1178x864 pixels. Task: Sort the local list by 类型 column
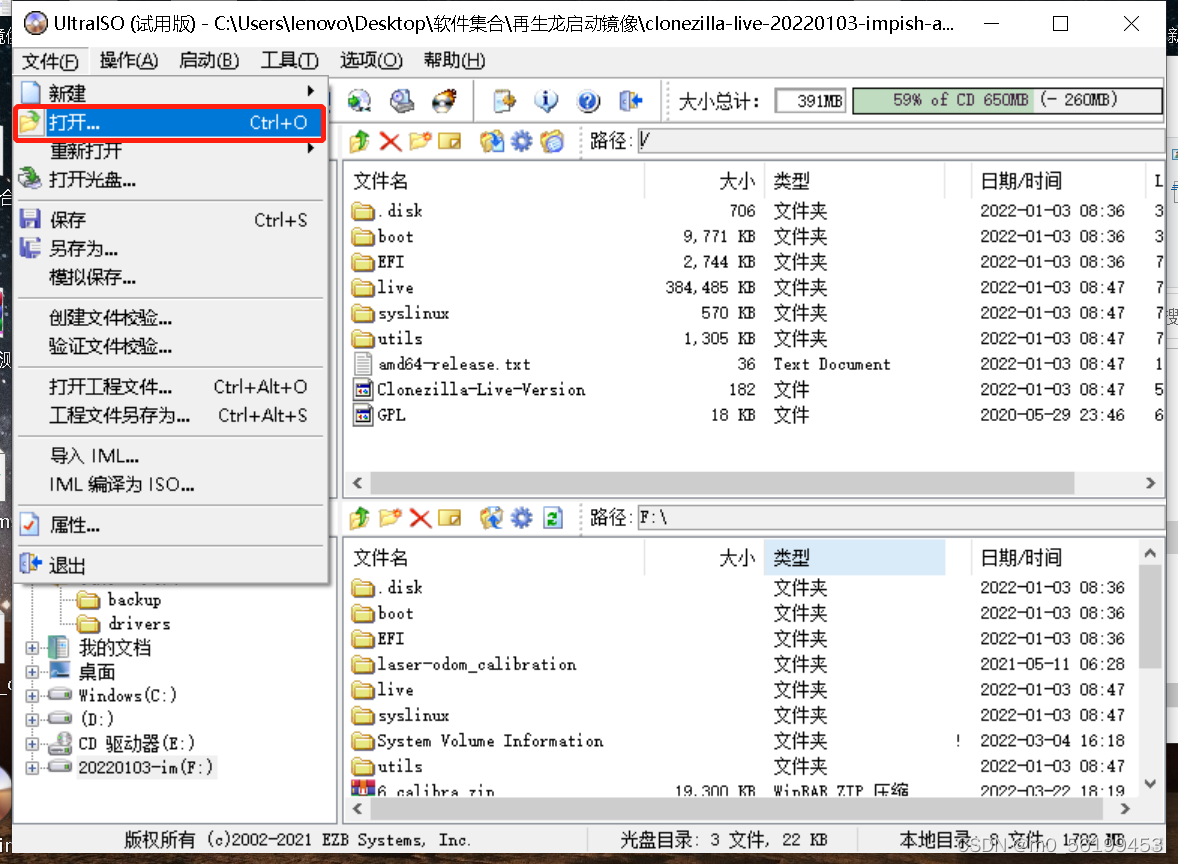click(854, 558)
